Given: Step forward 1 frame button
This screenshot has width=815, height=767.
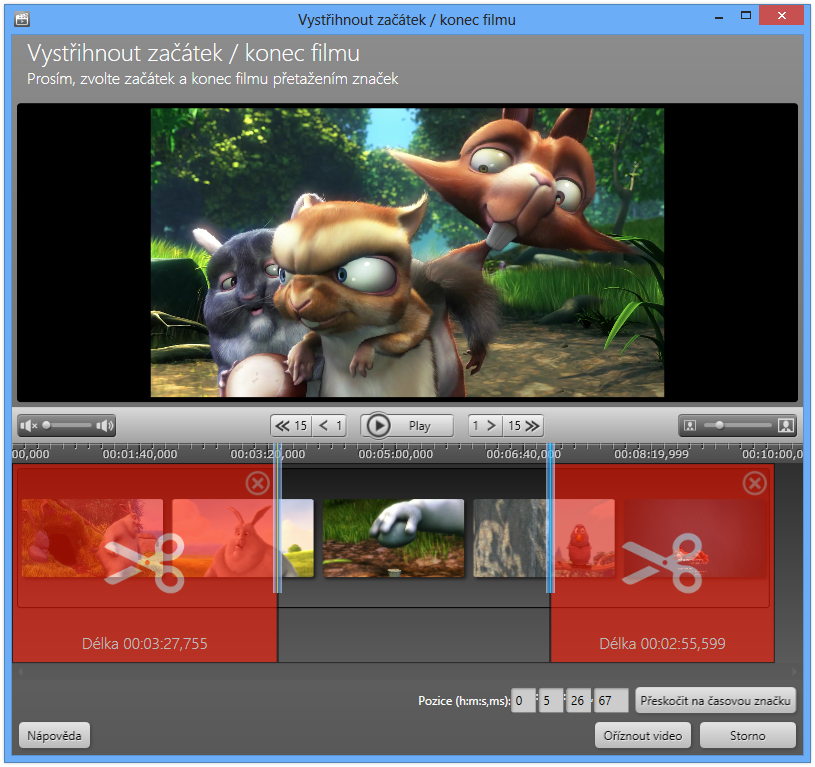Looking at the screenshot, I should tap(485, 426).
